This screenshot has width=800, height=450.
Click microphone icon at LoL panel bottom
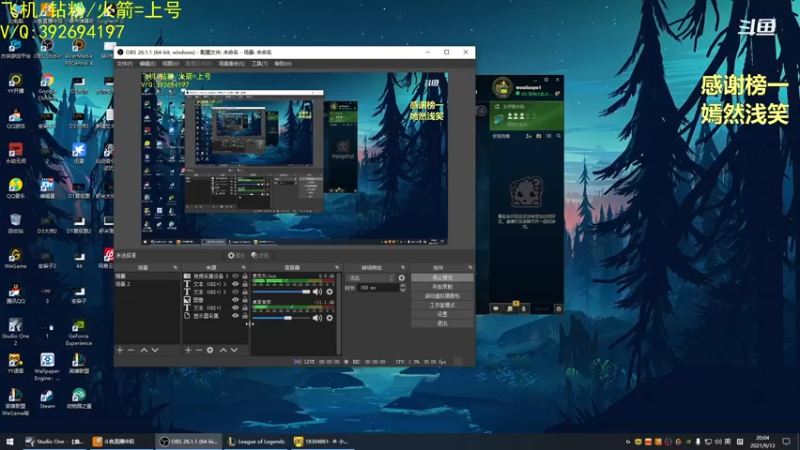click(524, 309)
